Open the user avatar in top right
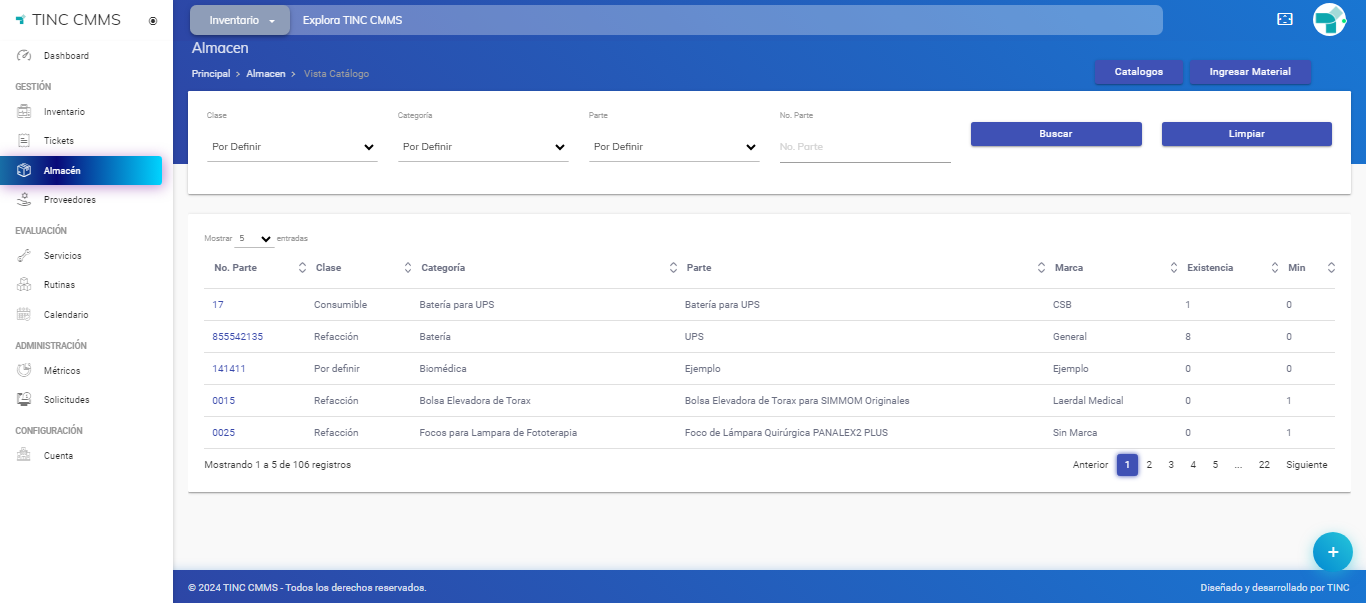Image resolution: width=1366 pixels, height=603 pixels. (1329, 20)
